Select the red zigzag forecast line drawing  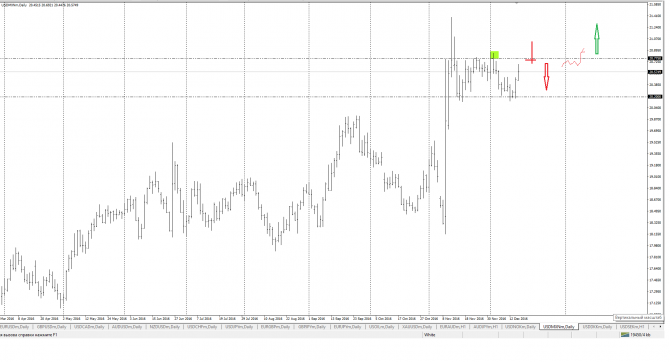(573, 59)
